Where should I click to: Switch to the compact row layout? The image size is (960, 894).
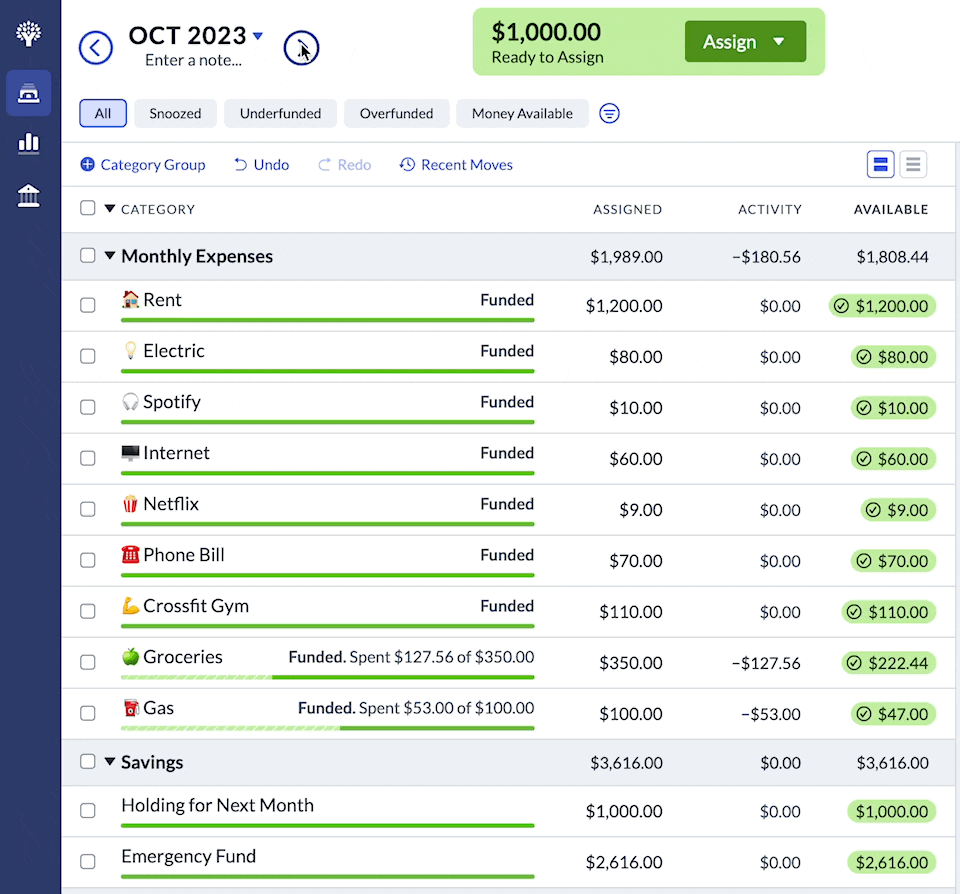click(913, 165)
